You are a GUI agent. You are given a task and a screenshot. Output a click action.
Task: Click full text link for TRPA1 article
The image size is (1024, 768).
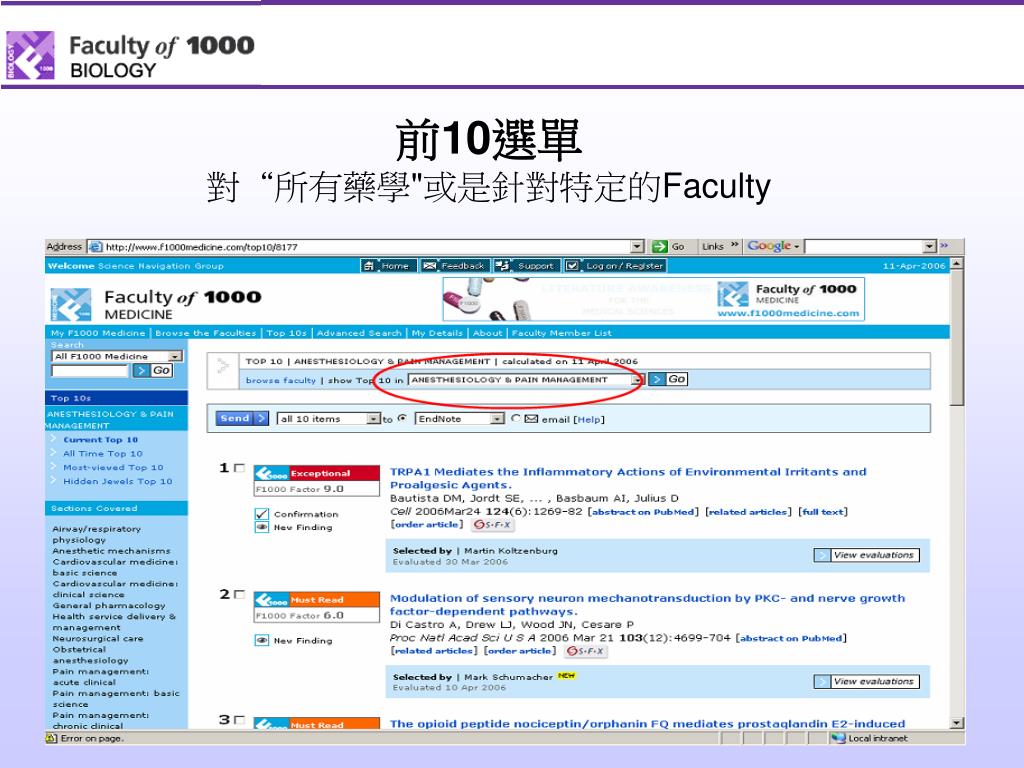coord(823,512)
